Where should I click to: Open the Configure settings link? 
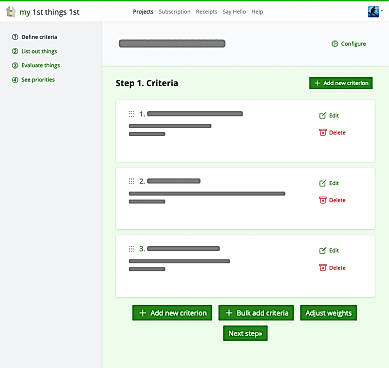tap(349, 44)
